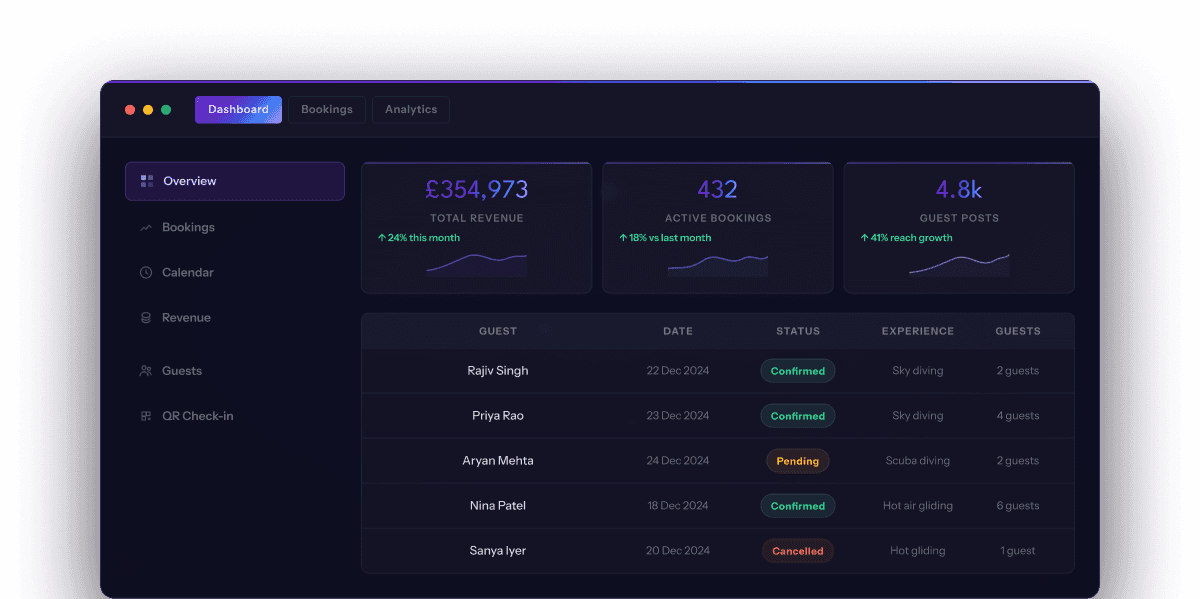Click the date 18 Dec 2024
This screenshot has width=1200, height=599.
pyautogui.click(x=678, y=506)
